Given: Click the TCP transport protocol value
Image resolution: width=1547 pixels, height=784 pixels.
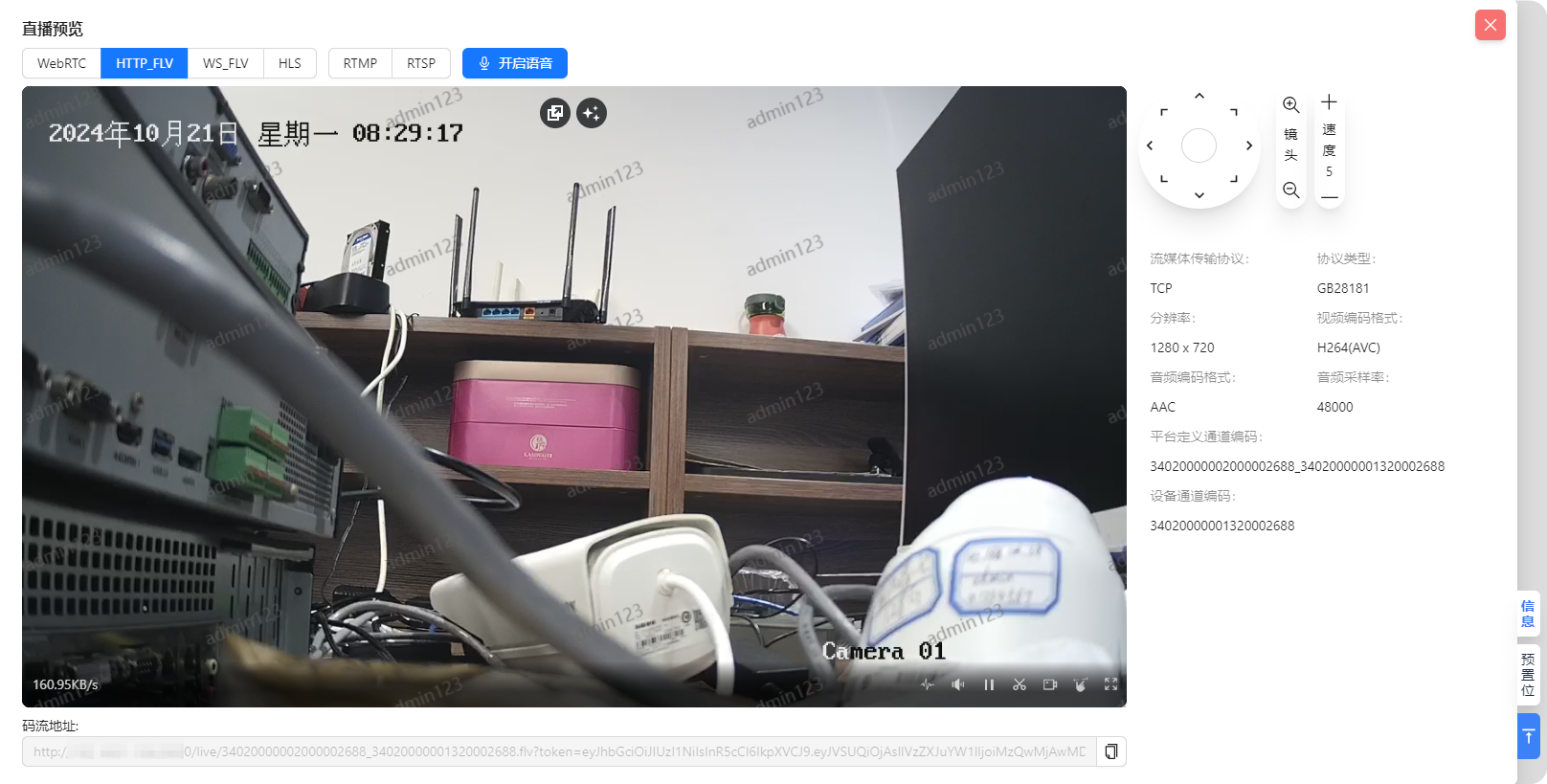Looking at the screenshot, I should pyautogui.click(x=1161, y=288).
